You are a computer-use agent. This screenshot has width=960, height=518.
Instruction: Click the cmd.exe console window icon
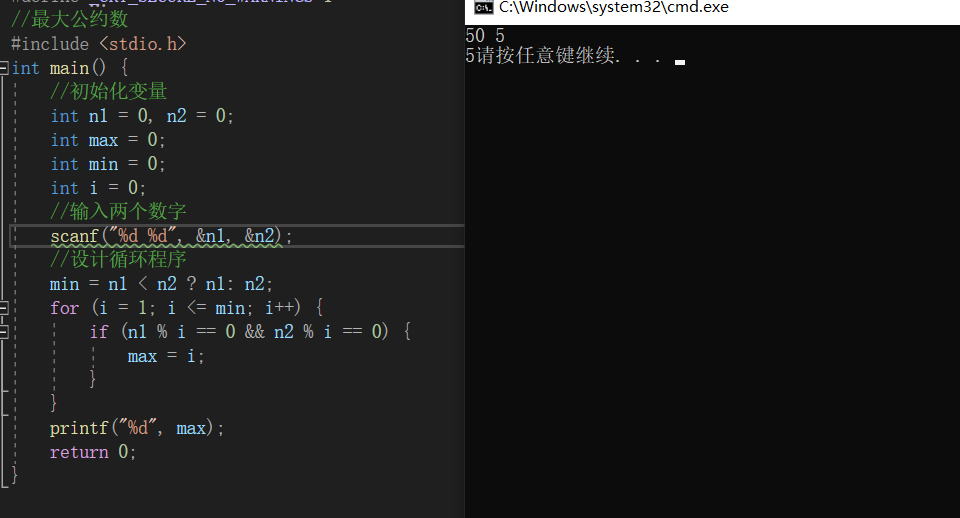484,7
